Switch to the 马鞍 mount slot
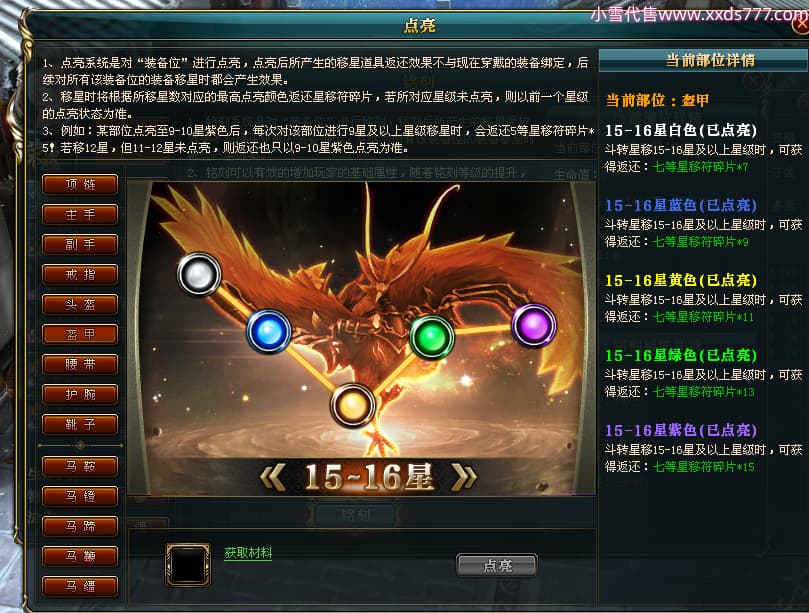 click(x=80, y=466)
